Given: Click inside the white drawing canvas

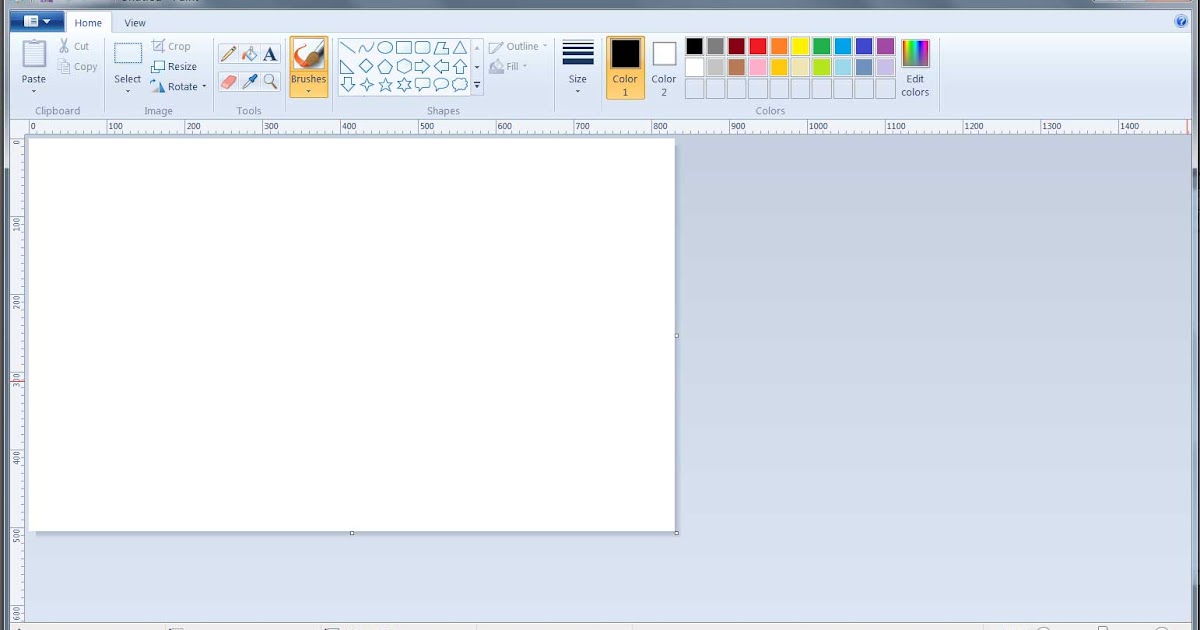Looking at the screenshot, I should coord(352,335).
